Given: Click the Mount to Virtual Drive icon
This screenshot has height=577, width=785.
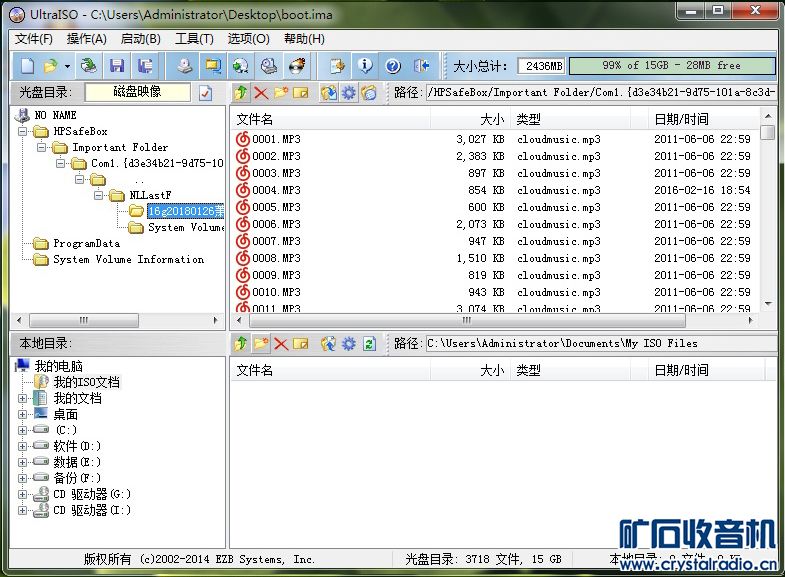Looking at the screenshot, I should pyautogui.click(x=269, y=66).
